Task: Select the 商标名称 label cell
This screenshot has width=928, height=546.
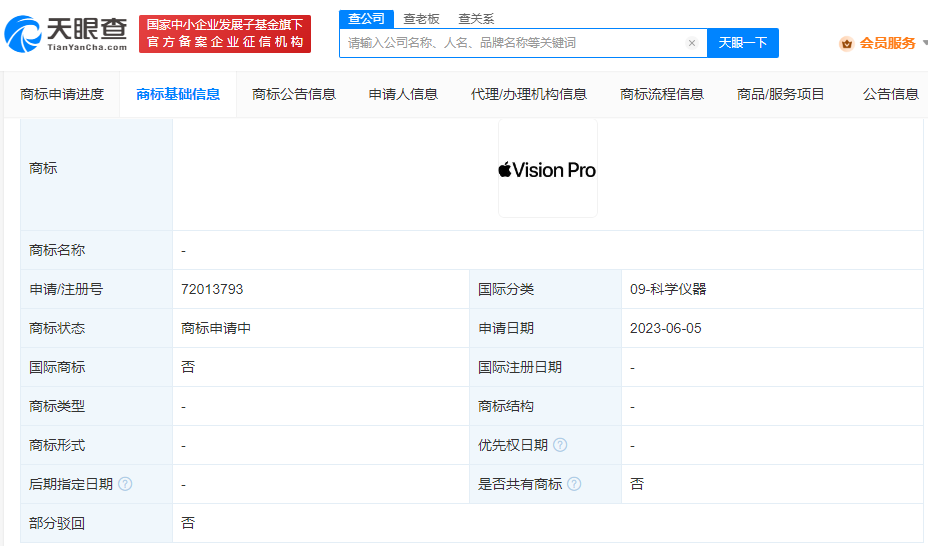Action: pyautogui.click(x=96, y=250)
